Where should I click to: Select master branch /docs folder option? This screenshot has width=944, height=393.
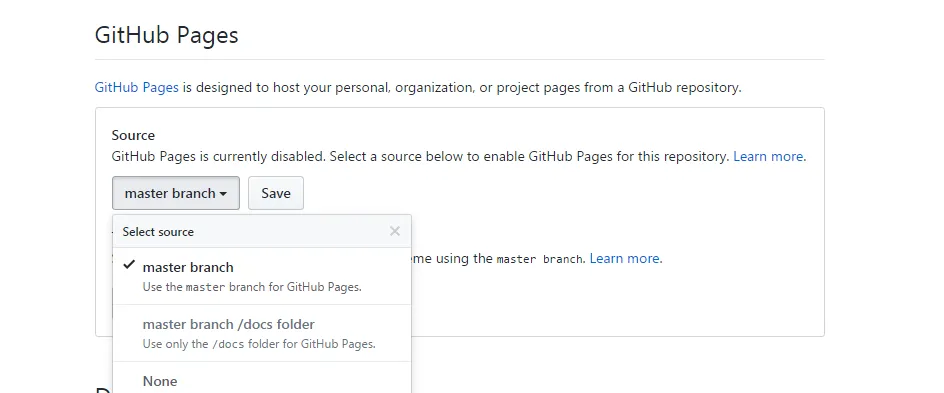pyautogui.click(x=262, y=333)
